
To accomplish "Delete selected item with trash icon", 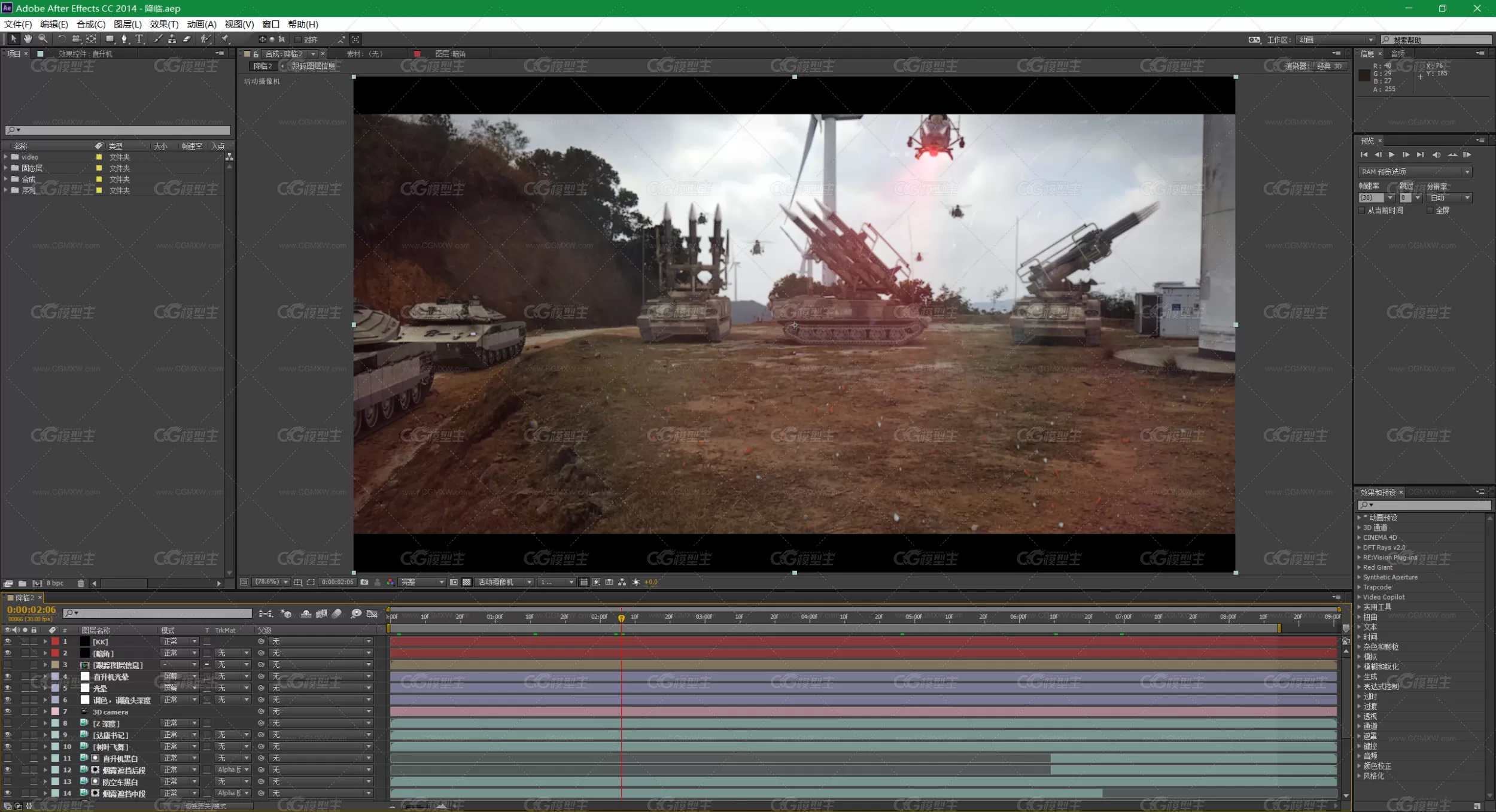I will 81,583.
